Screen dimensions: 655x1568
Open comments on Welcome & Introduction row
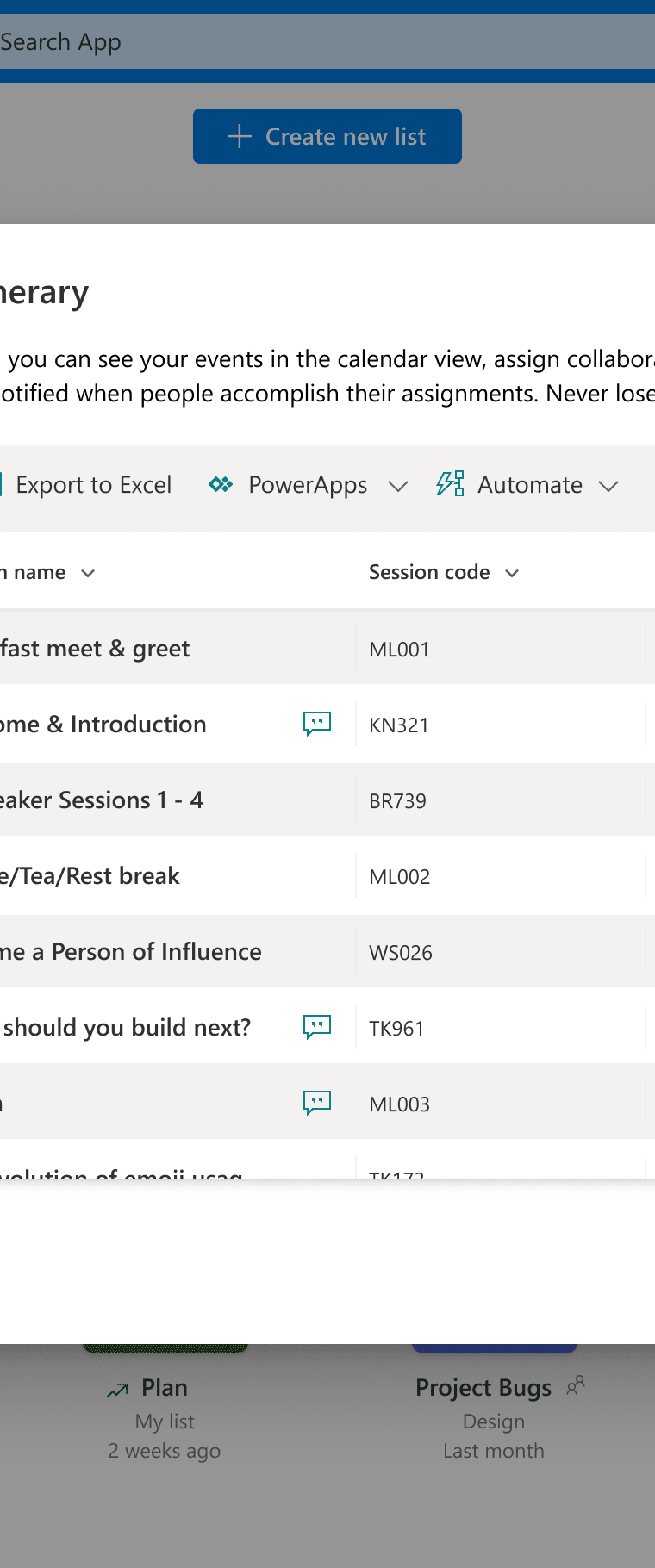317,724
